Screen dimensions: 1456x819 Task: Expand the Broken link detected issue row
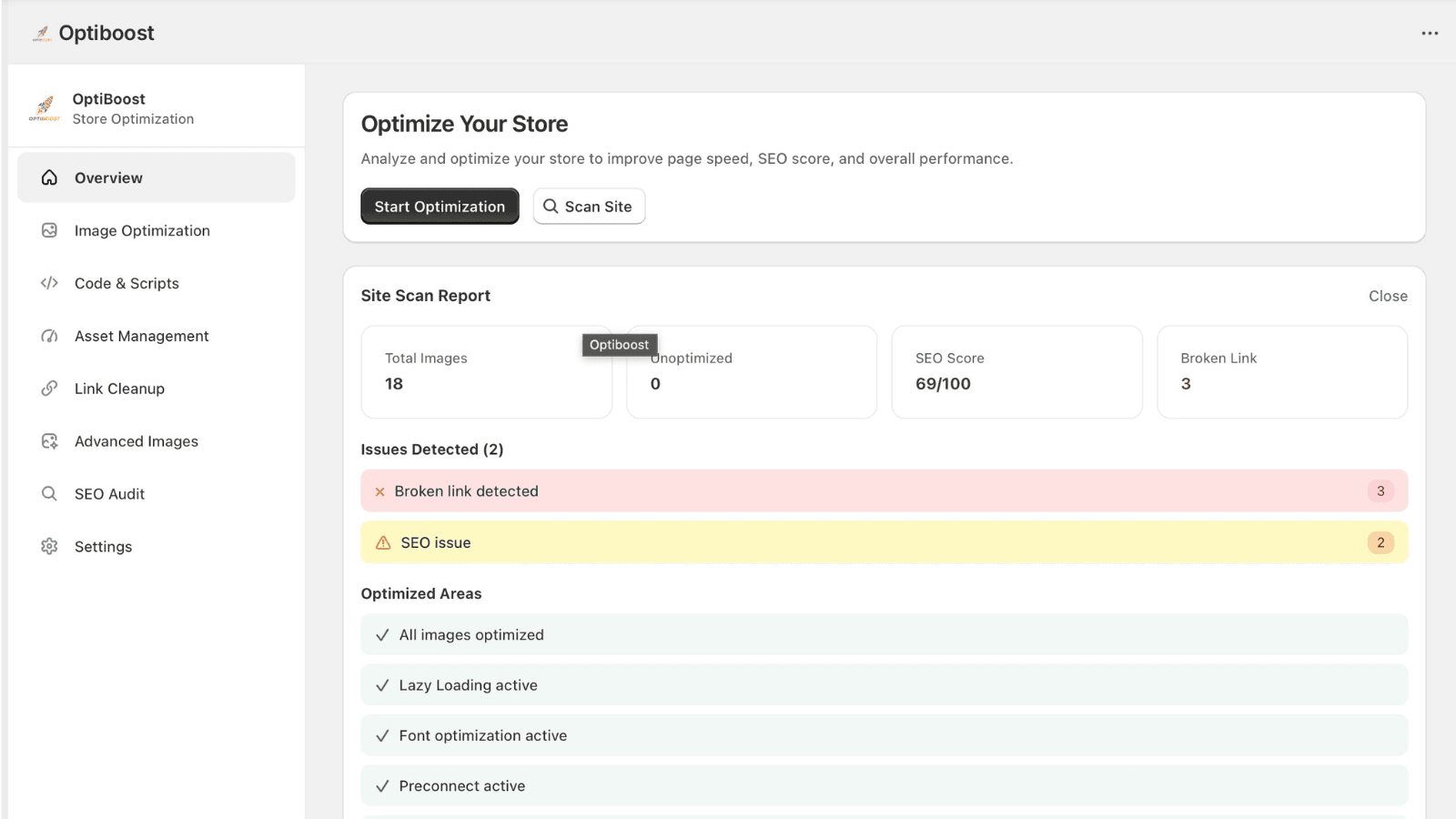[x=884, y=490]
